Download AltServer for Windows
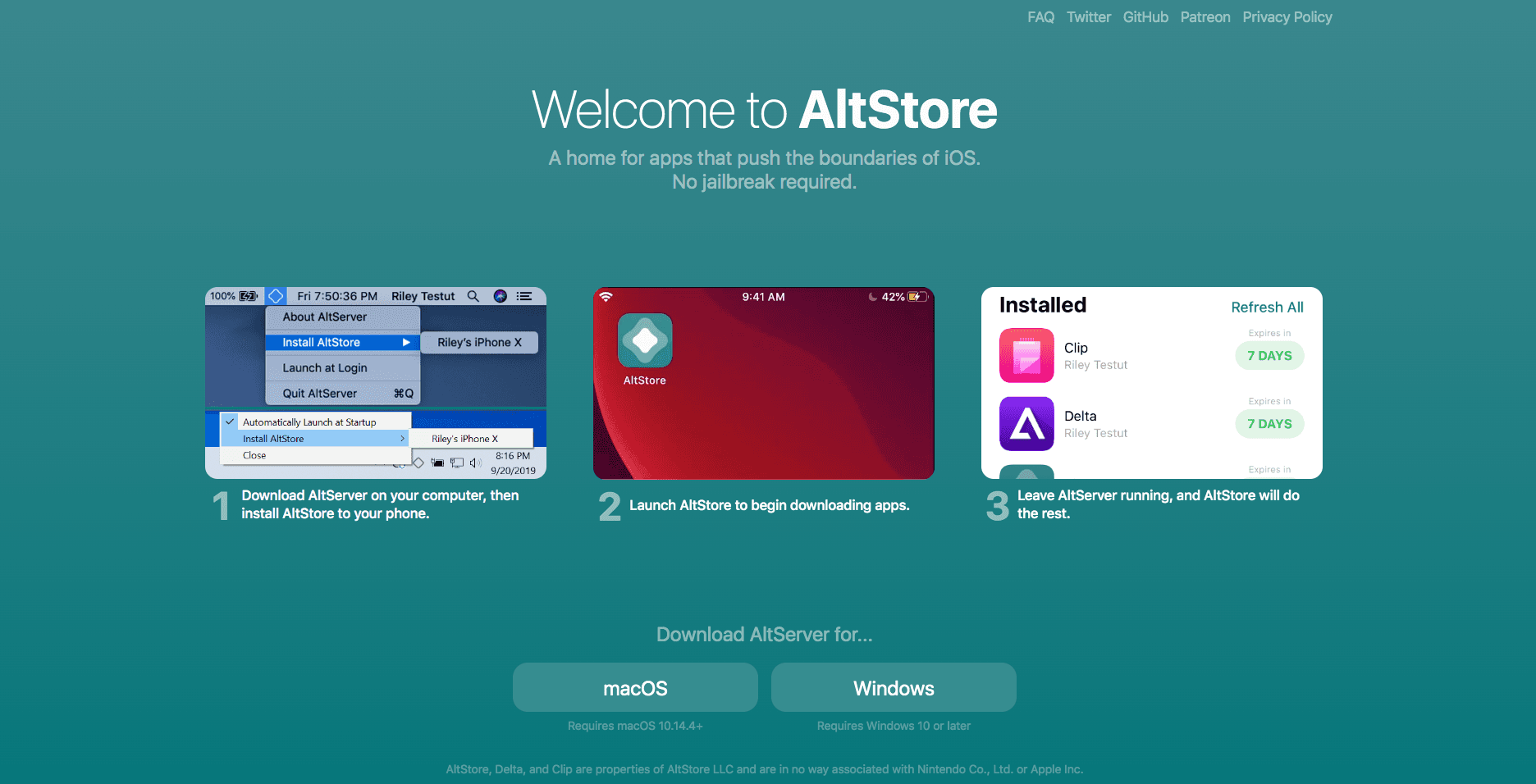 [894, 687]
